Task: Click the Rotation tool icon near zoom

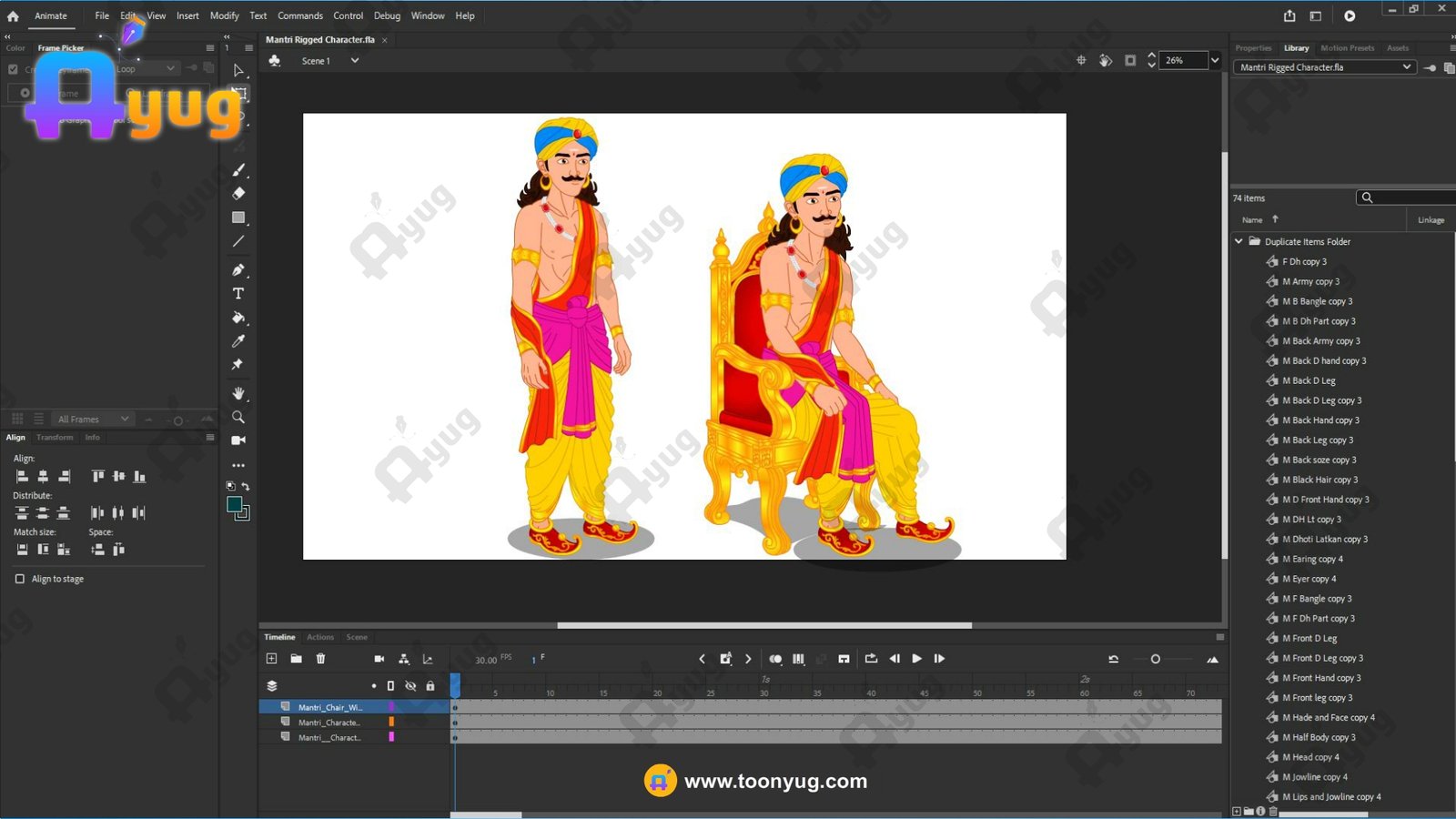Action: 1106,60
